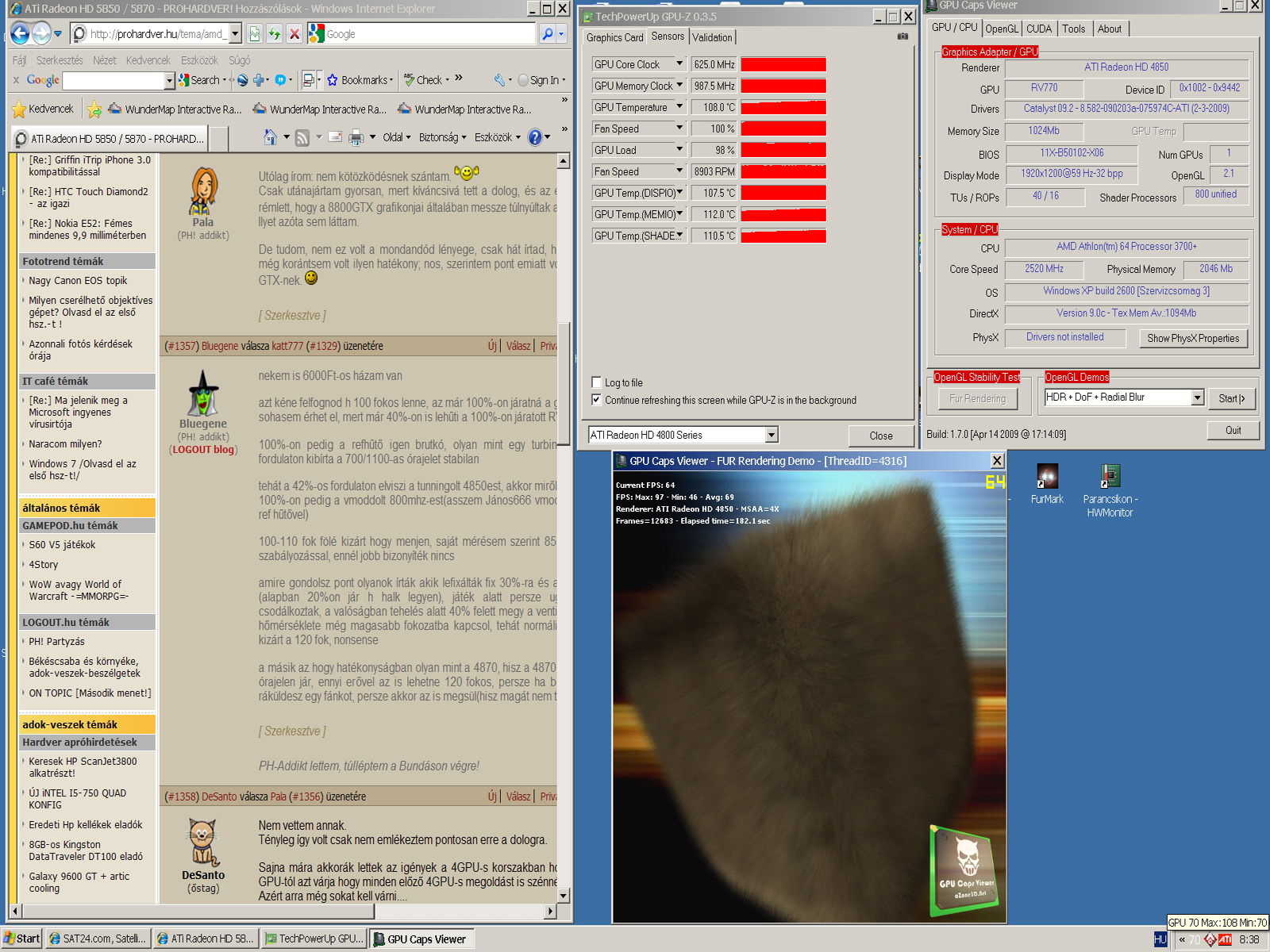
Task: Open the HWMonitor desktop shortcut
Action: 1110,491
